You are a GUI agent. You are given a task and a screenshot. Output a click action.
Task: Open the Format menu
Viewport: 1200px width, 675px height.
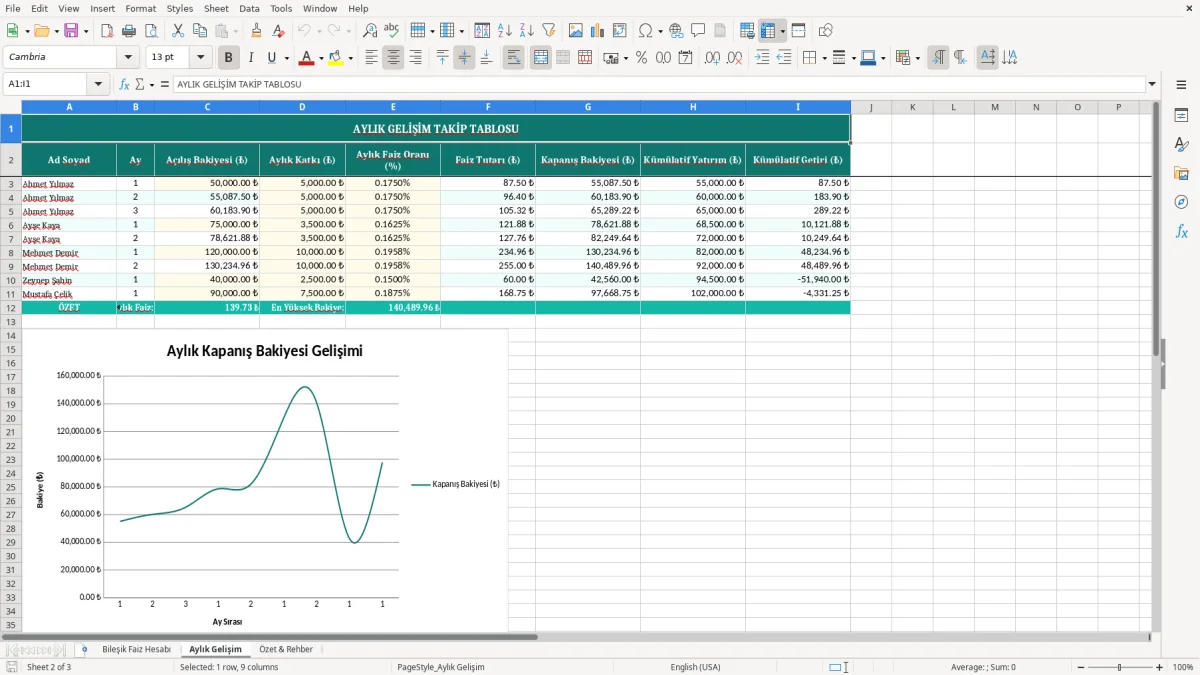tap(140, 8)
